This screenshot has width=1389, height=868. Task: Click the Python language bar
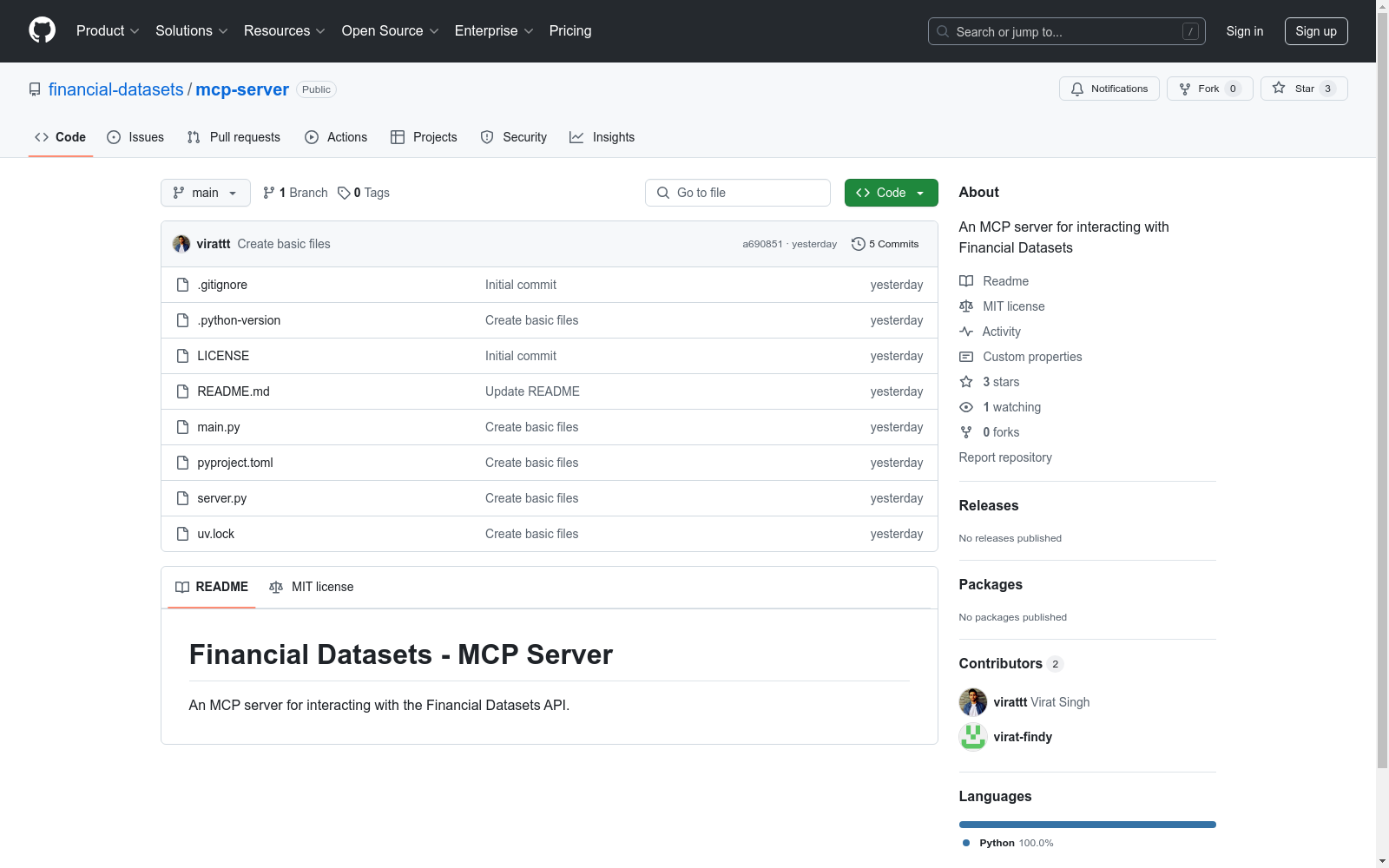pos(1088,825)
